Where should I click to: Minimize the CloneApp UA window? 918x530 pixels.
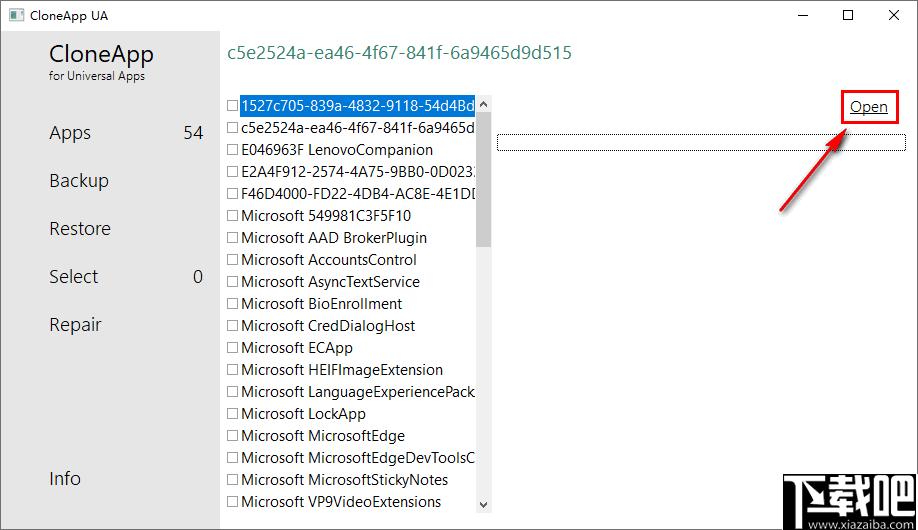pos(803,15)
